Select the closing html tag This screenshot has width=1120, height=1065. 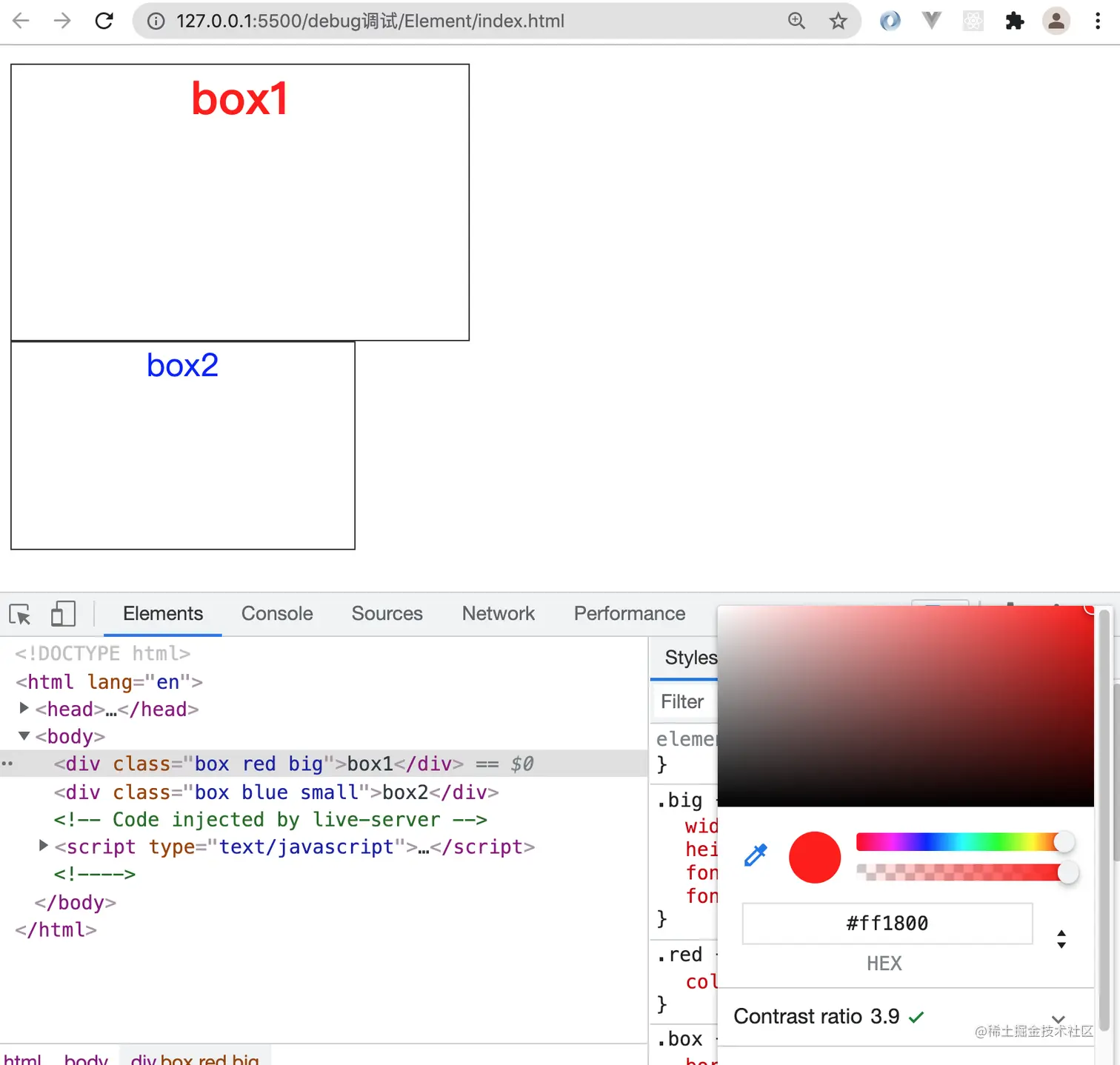[x=56, y=929]
